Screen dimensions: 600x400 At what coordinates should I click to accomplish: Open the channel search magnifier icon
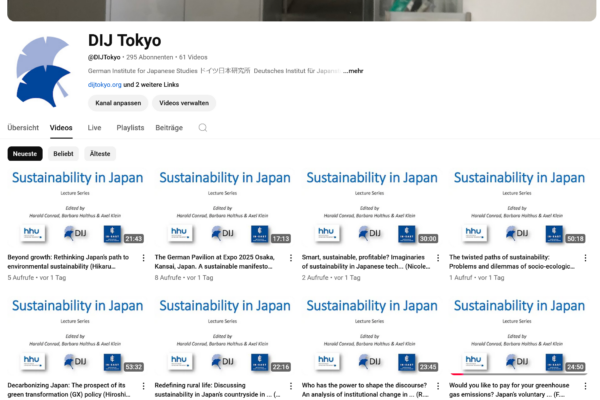pyautogui.click(x=203, y=127)
